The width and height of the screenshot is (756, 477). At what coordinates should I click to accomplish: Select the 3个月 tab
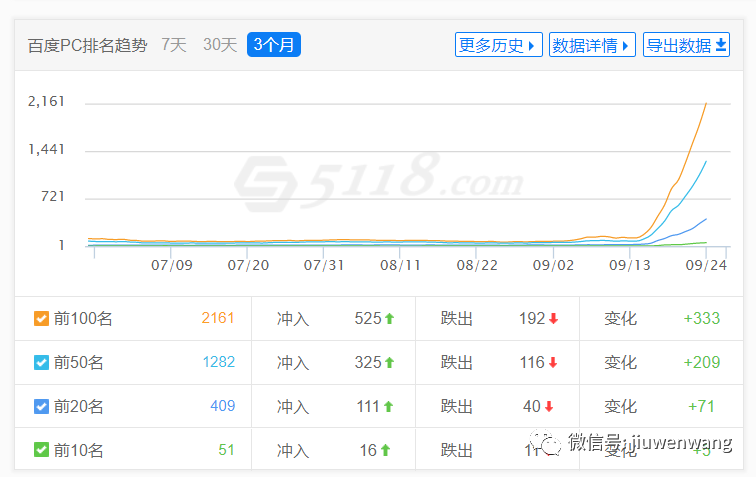point(274,45)
